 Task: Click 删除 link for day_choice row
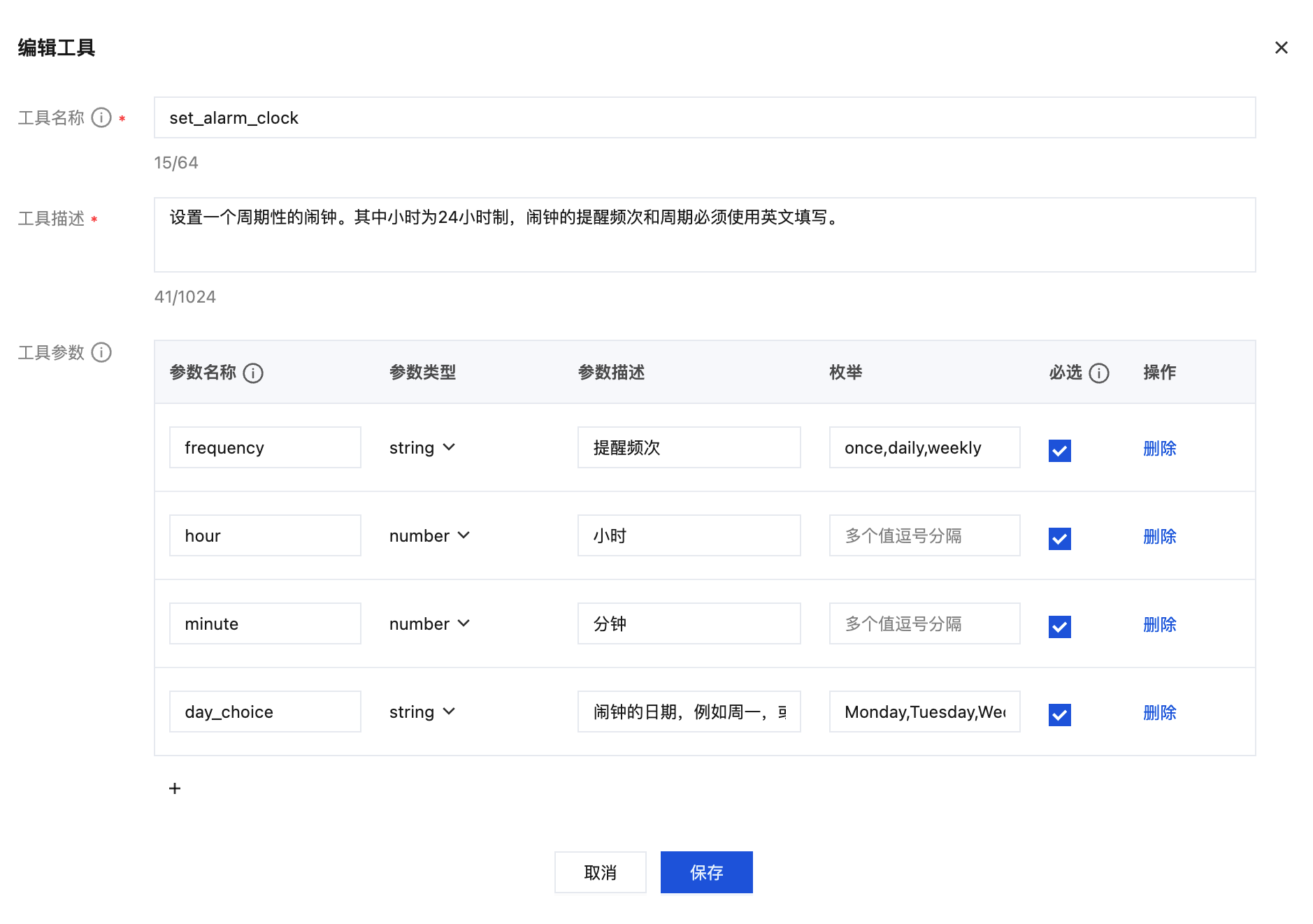point(1159,712)
